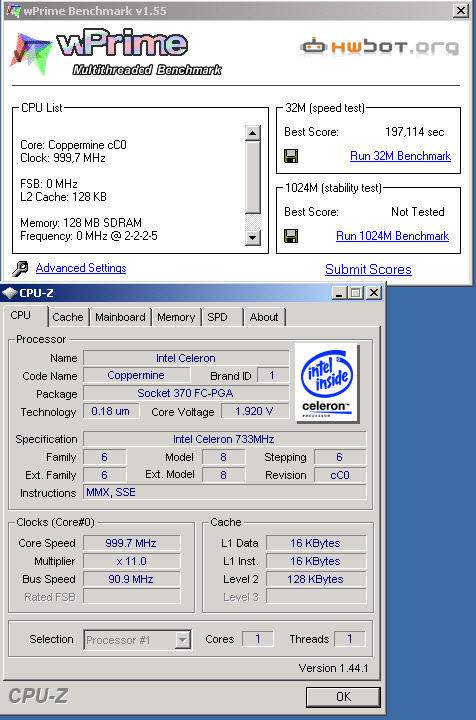476x720 pixels.
Task: Click the cC0 revision value
Action: [x=340, y=475]
